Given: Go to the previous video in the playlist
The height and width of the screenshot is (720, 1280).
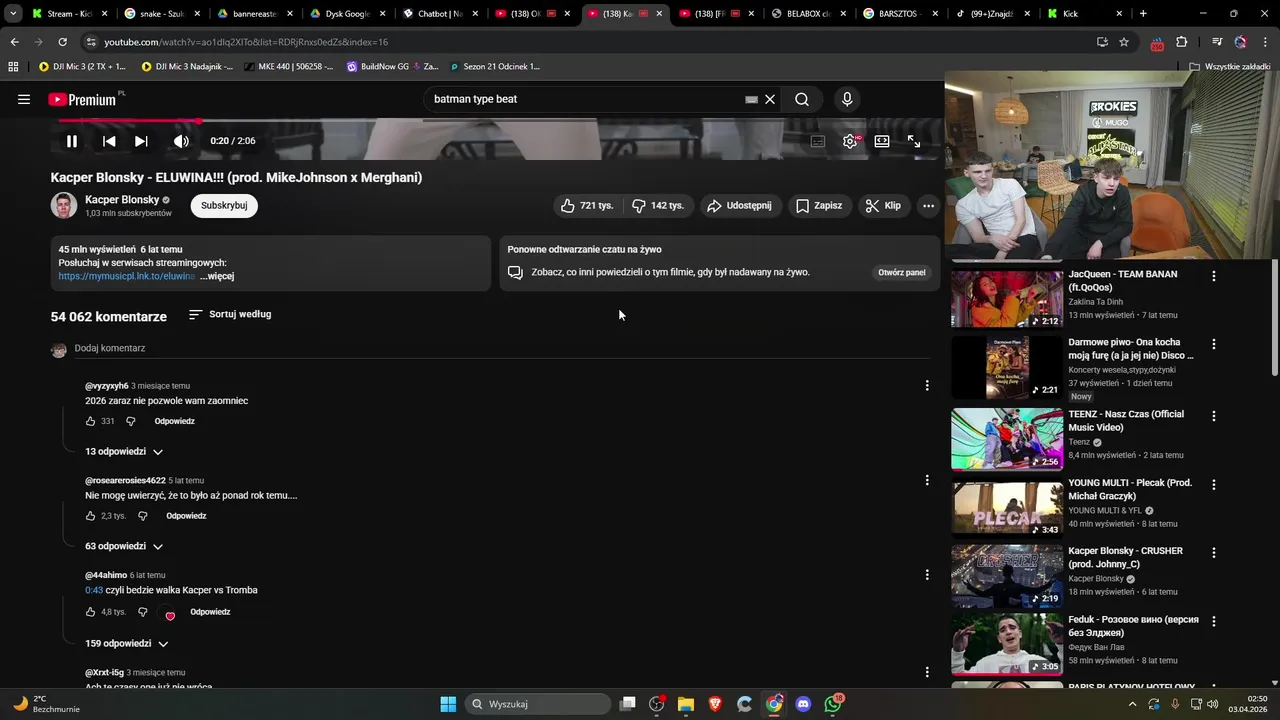Looking at the screenshot, I should [x=109, y=141].
